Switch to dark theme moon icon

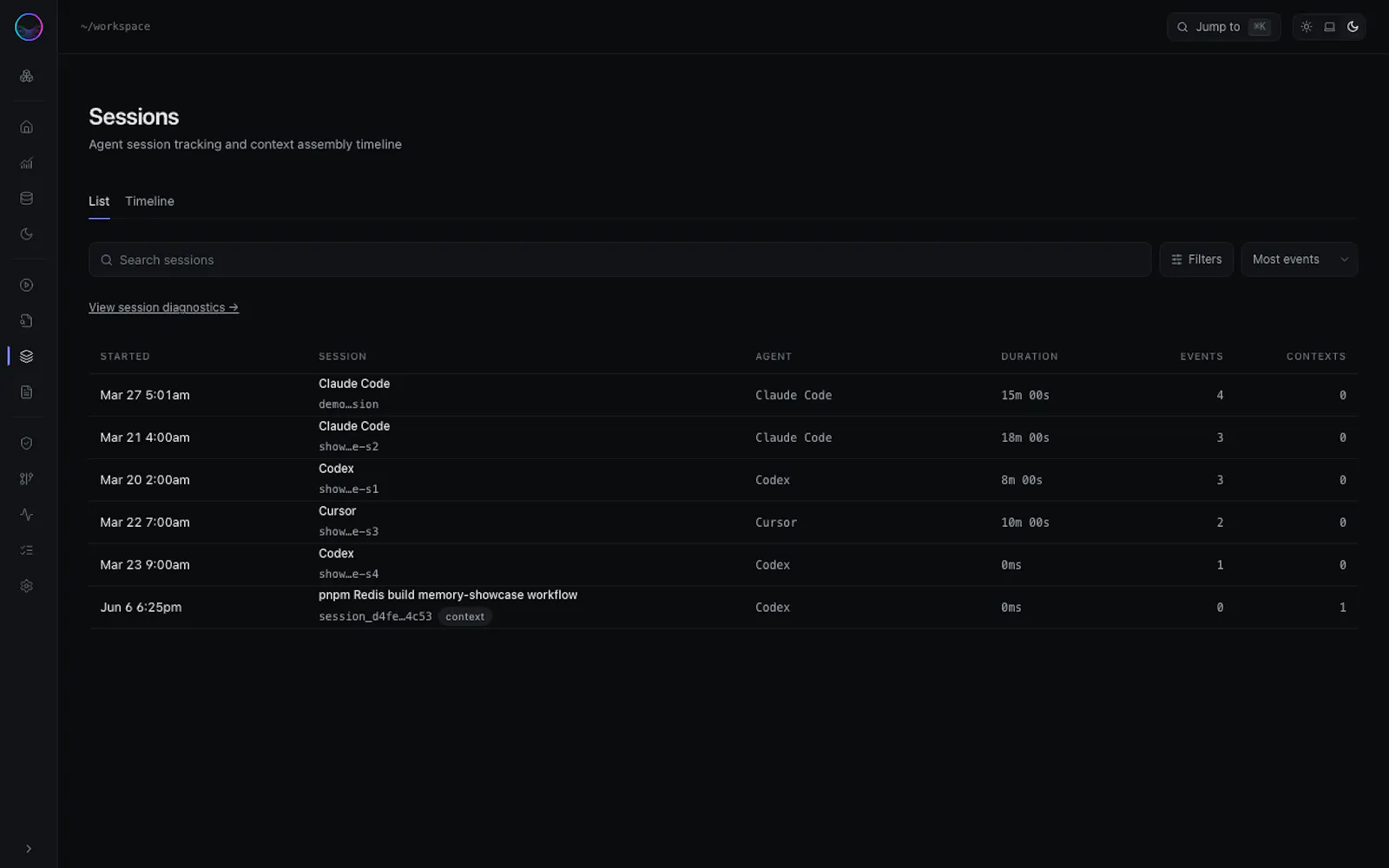pos(1353,27)
